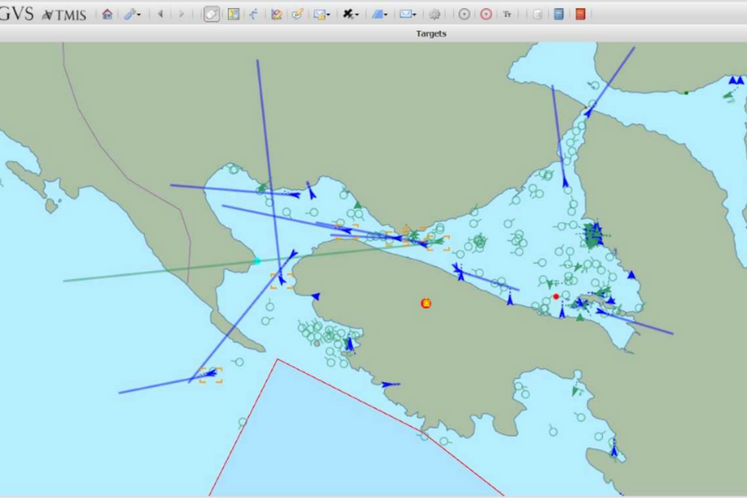
Task: Open the red book icon
Action: (x=580, y=14)
